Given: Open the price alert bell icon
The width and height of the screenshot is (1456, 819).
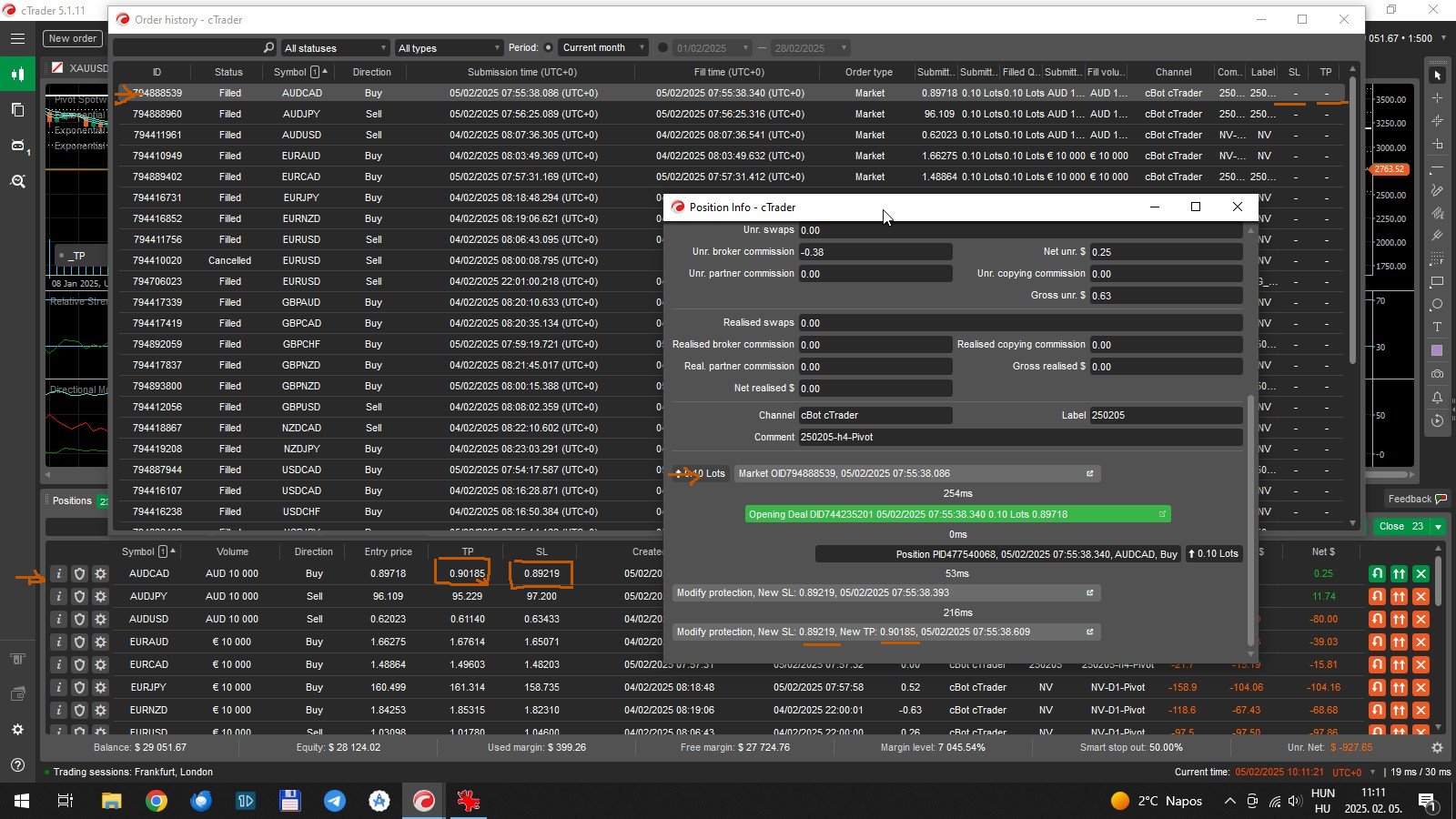Looking at the screenshot, I should pos(1437,398).
